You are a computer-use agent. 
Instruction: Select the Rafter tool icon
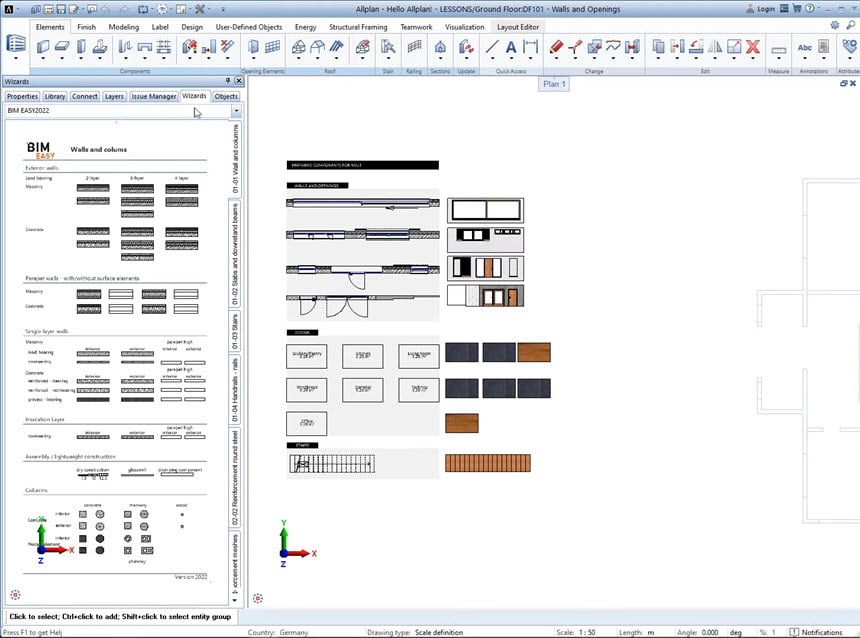[336, 47]
